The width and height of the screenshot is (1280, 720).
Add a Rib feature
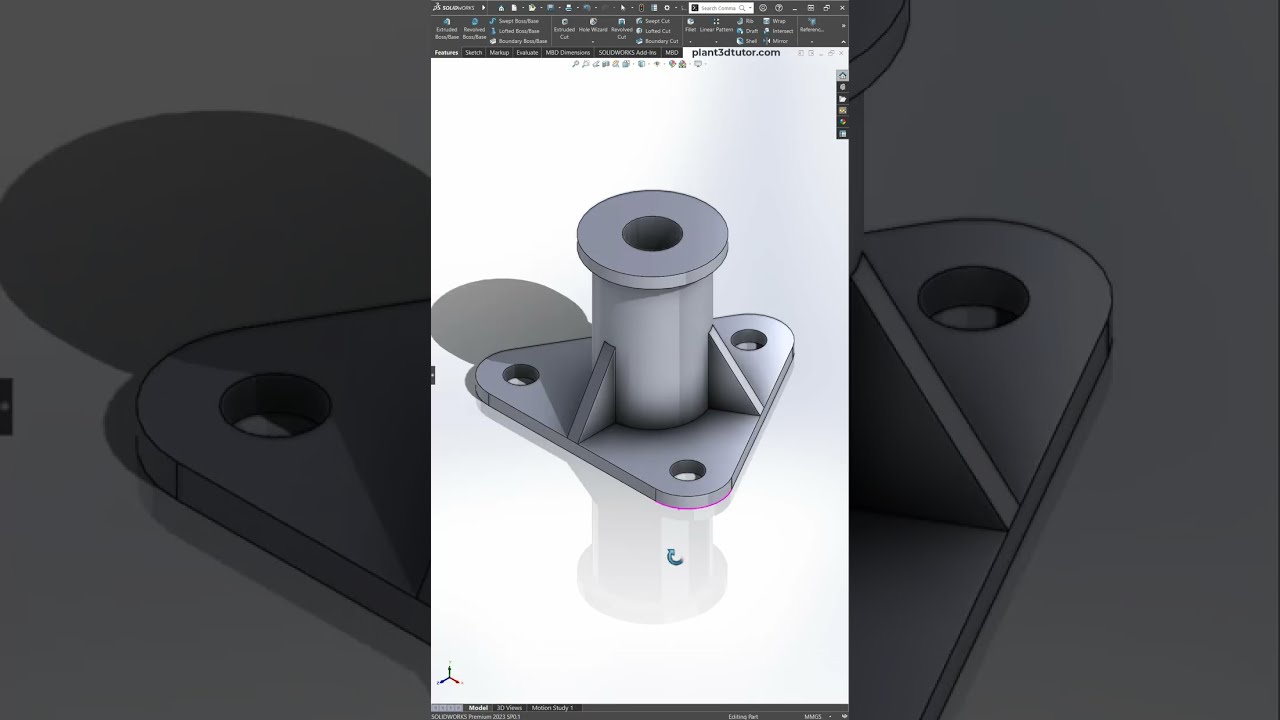745,21
